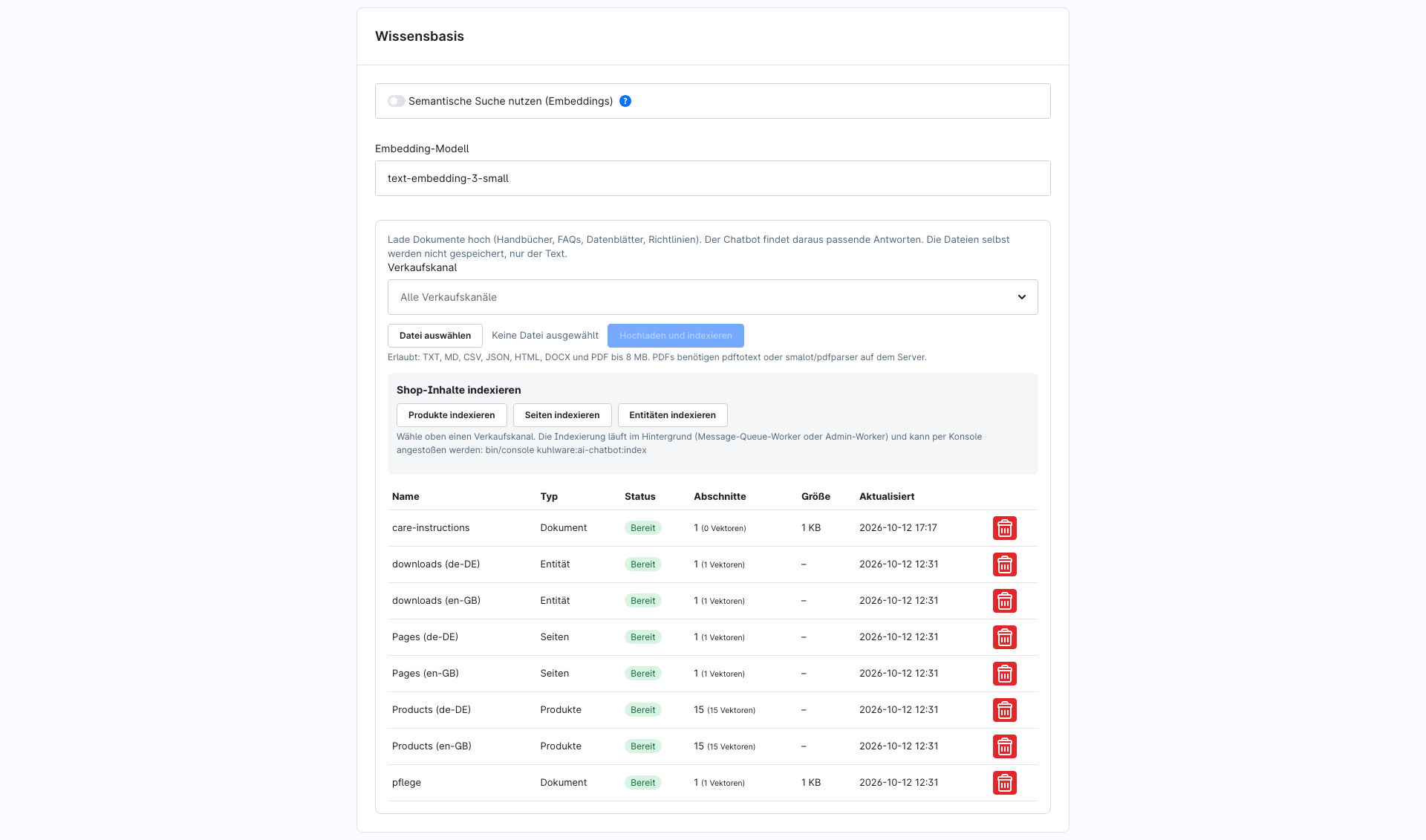Screen dimensions: 1426x840
Task: Click the Abschnitte column header
Action: pyautogui.click(x=720, y=496)
